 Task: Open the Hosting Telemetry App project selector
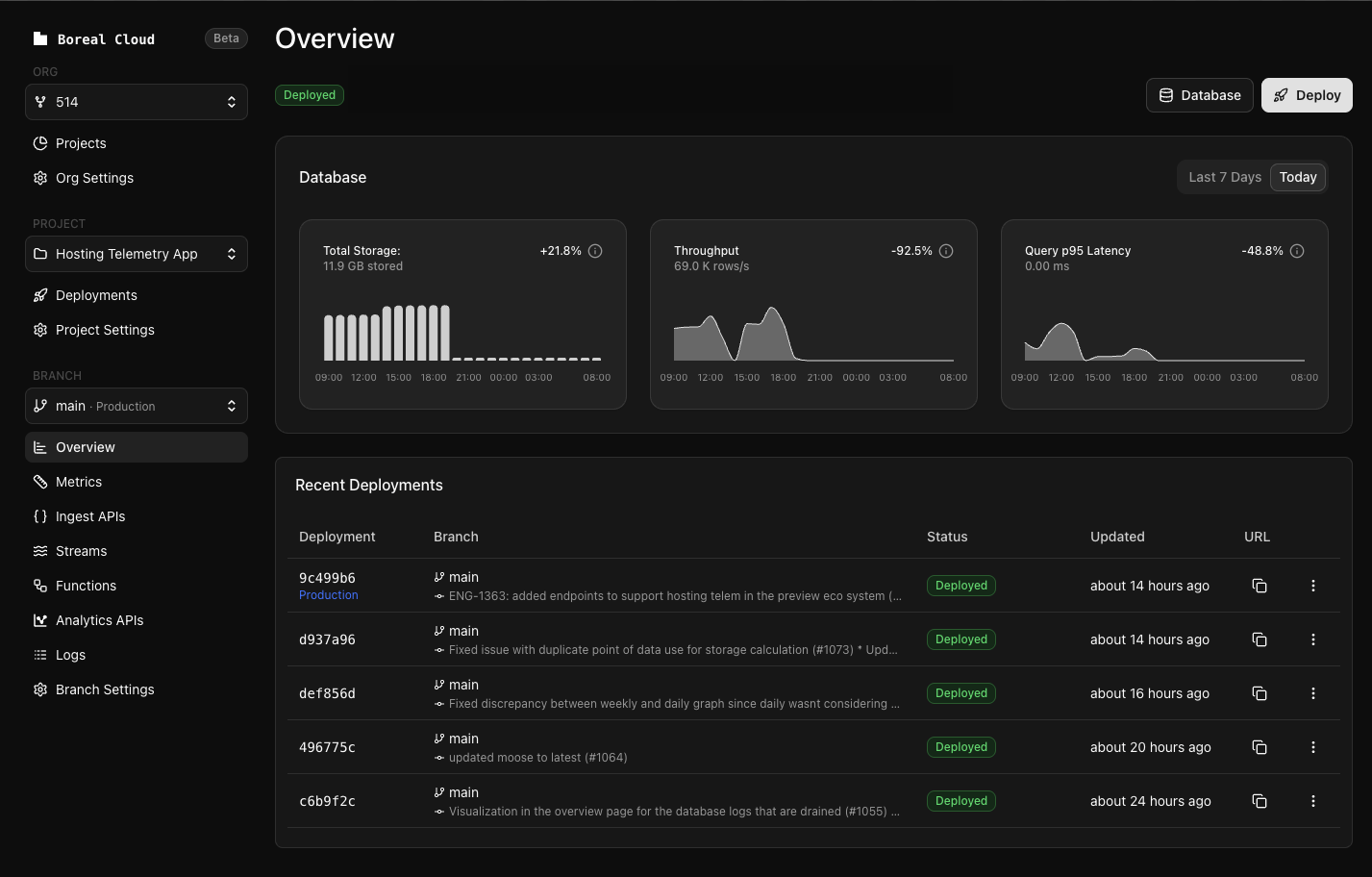pos(137,254)
